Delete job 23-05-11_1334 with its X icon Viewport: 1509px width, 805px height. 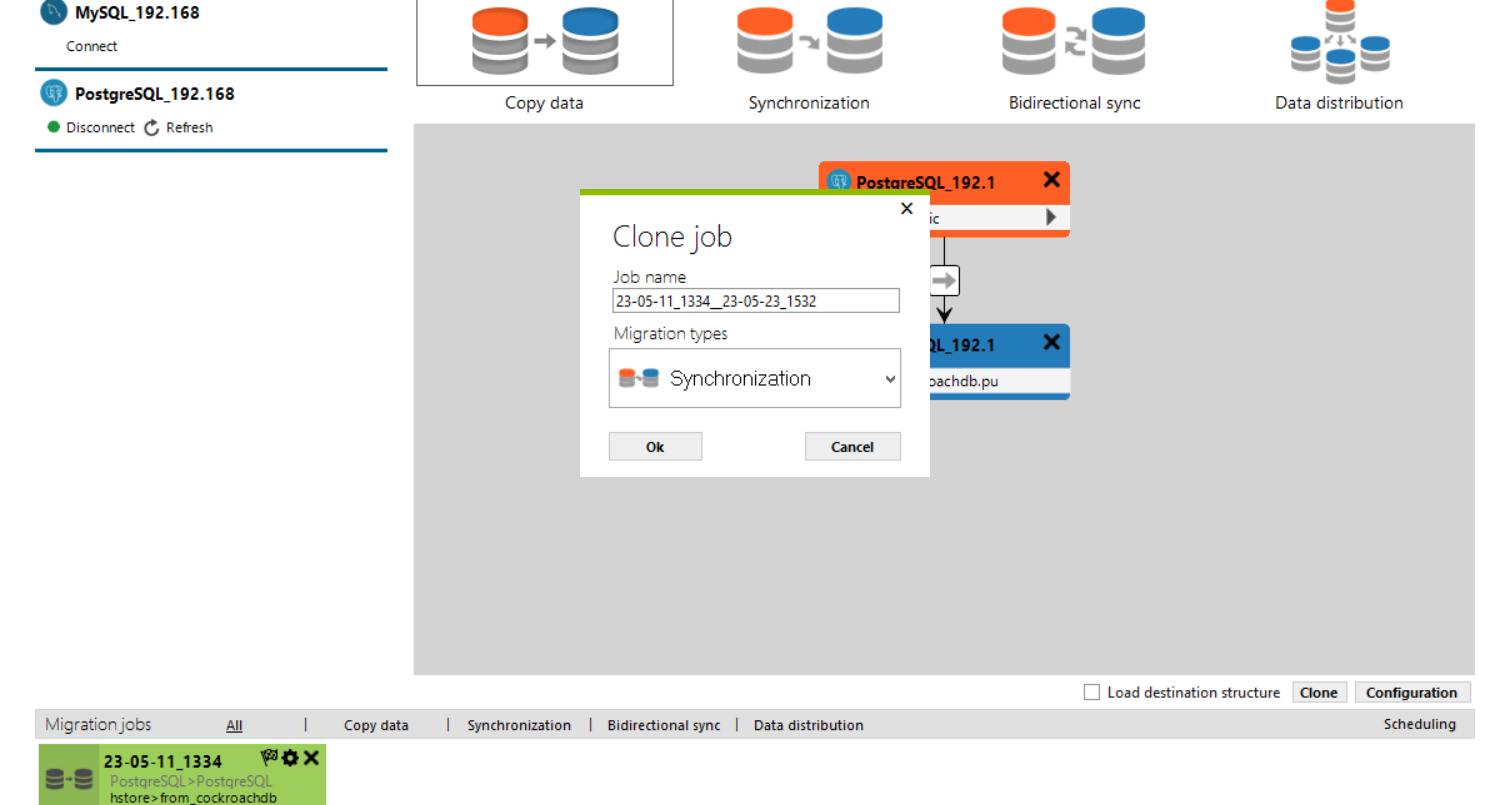[311, 758]
